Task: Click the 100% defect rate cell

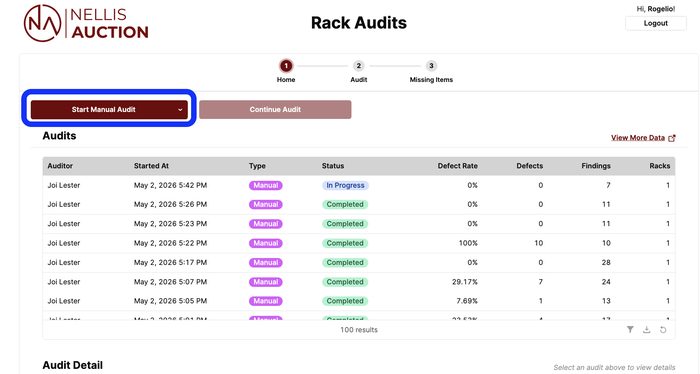Action: [468, 243]
